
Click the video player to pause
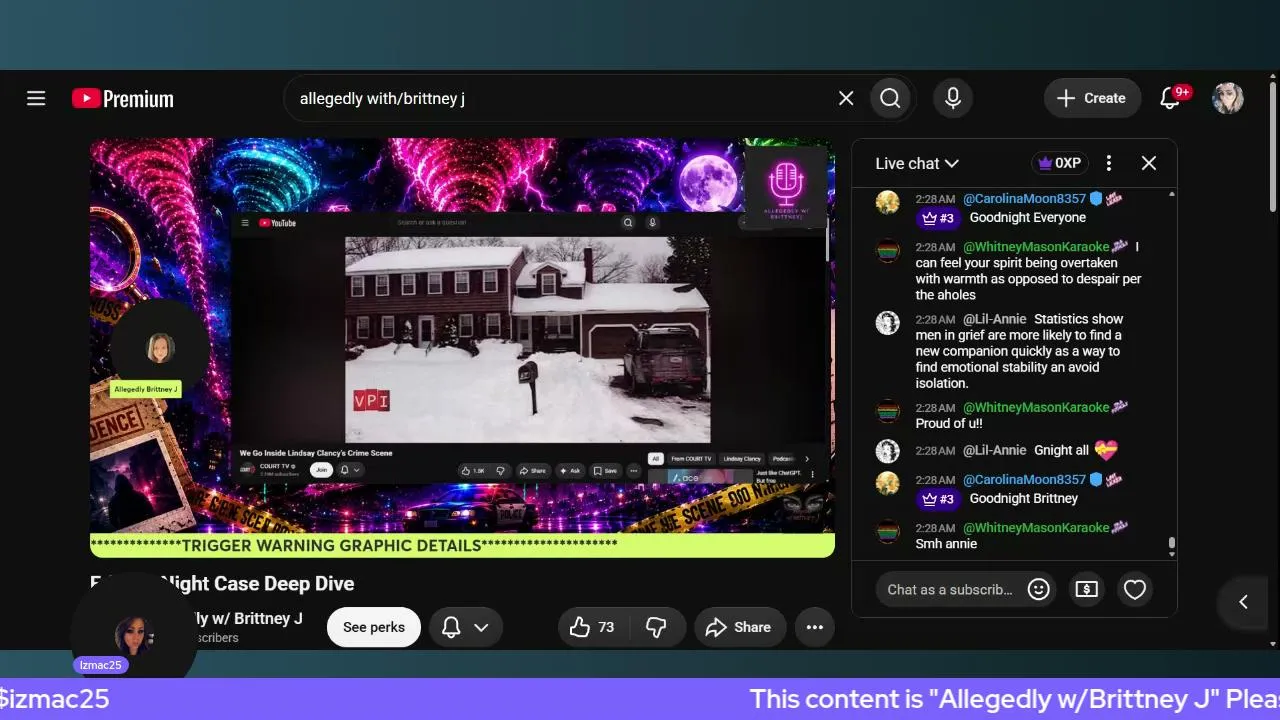[462, 347]
